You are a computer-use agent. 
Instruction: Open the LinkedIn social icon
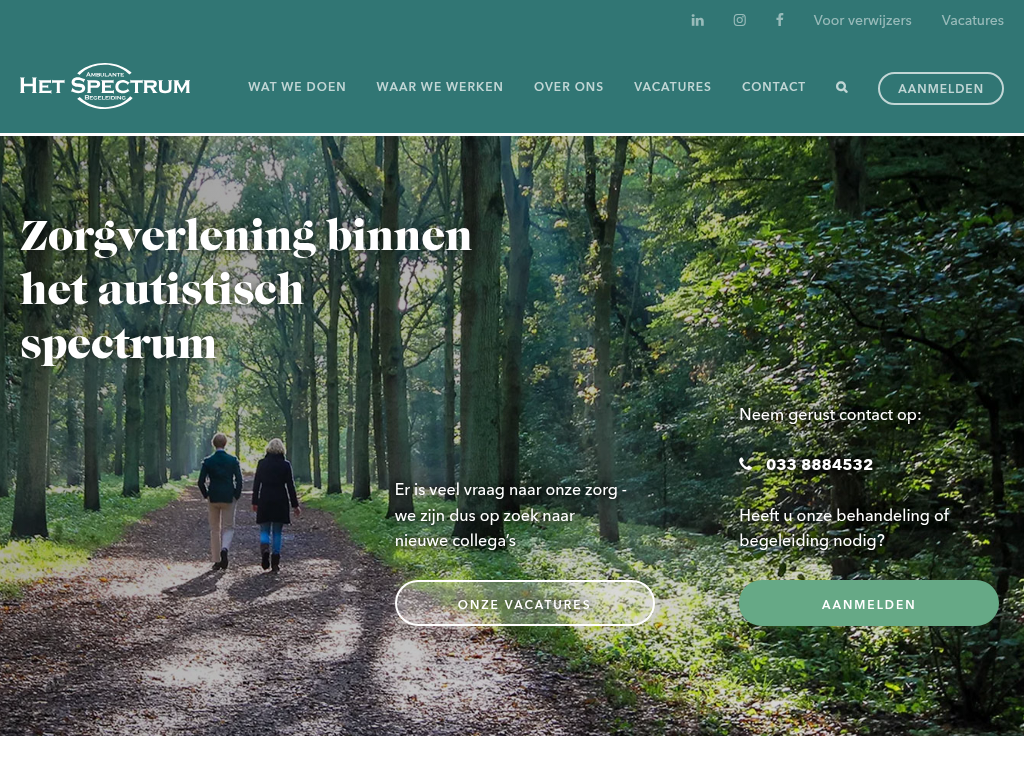[x=697, y=20]
